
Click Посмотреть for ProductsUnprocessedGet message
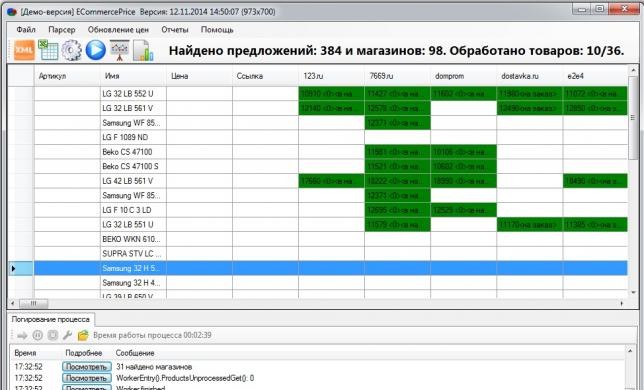pos(87,378)
